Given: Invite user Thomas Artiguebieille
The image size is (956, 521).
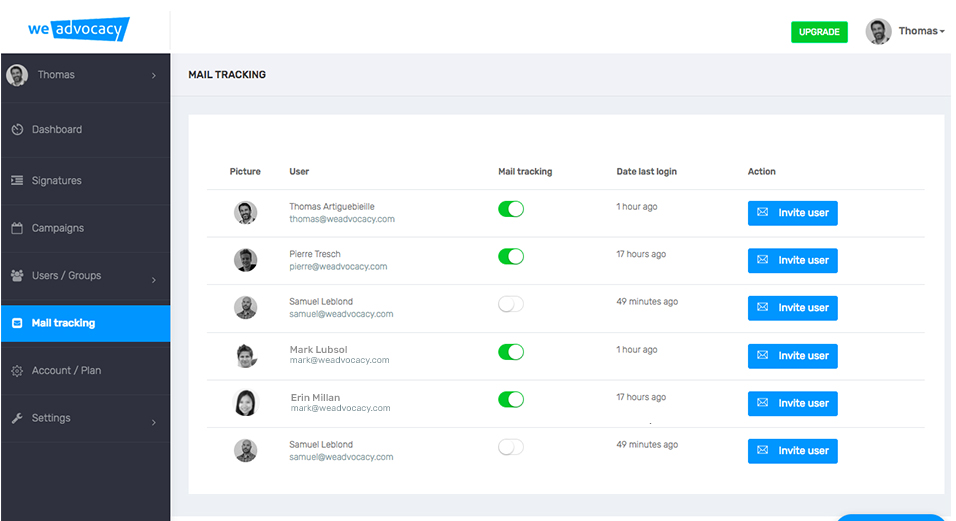Looking at the screenshot, I should pos(793,213).
